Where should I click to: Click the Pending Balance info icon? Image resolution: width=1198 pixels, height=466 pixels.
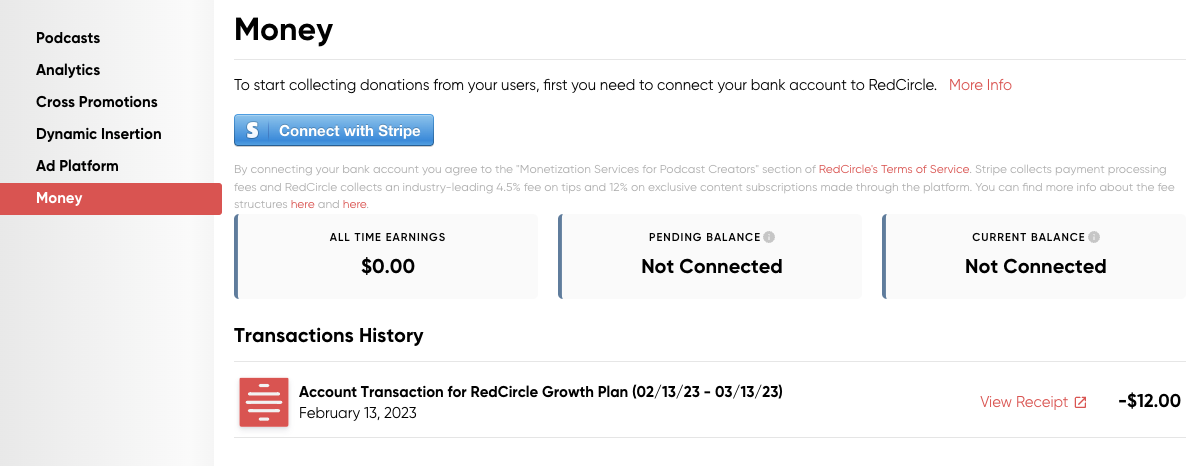tap(769, 238)
